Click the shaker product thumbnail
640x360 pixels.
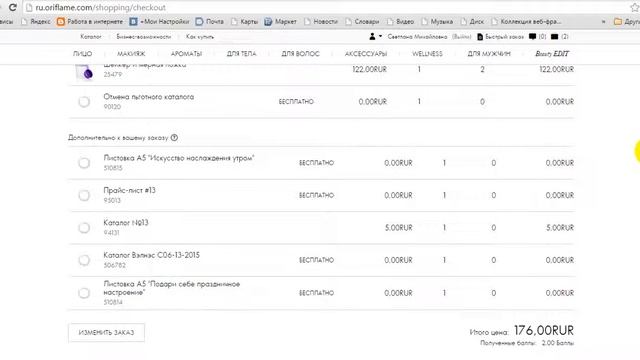[x=85, y=73]
